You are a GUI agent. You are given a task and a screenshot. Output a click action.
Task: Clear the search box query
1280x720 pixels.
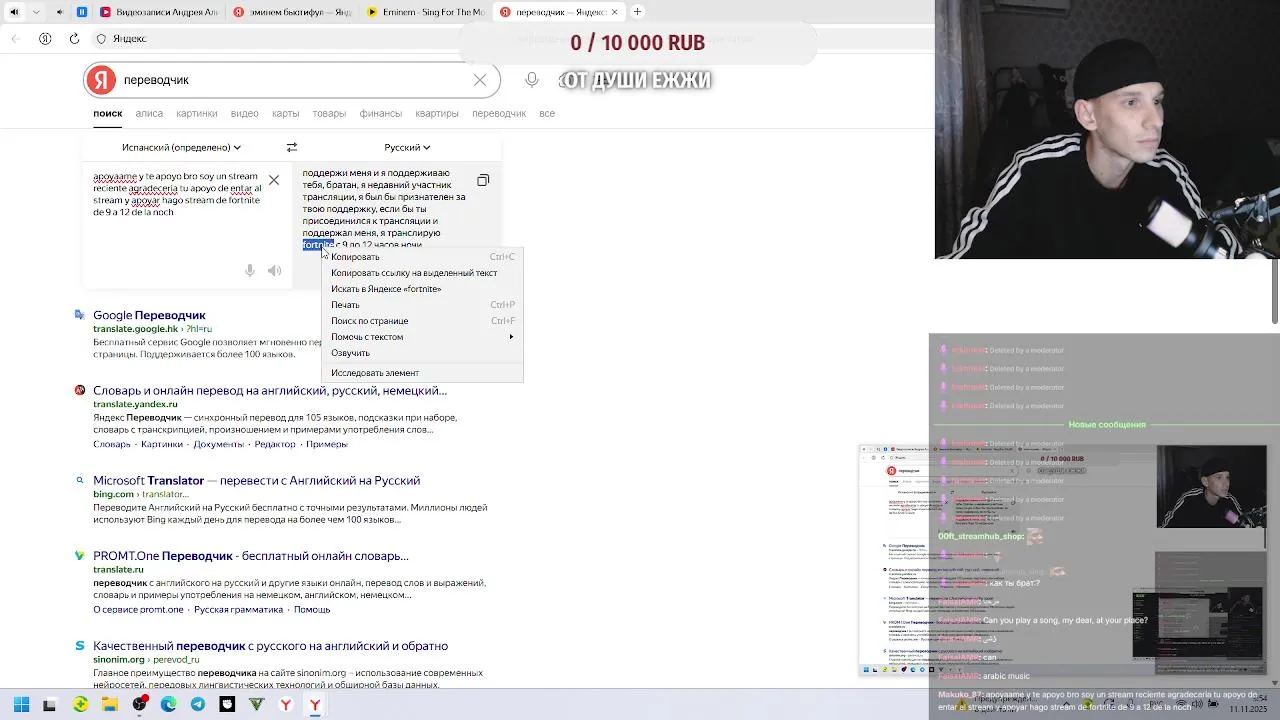pos(480,80)
